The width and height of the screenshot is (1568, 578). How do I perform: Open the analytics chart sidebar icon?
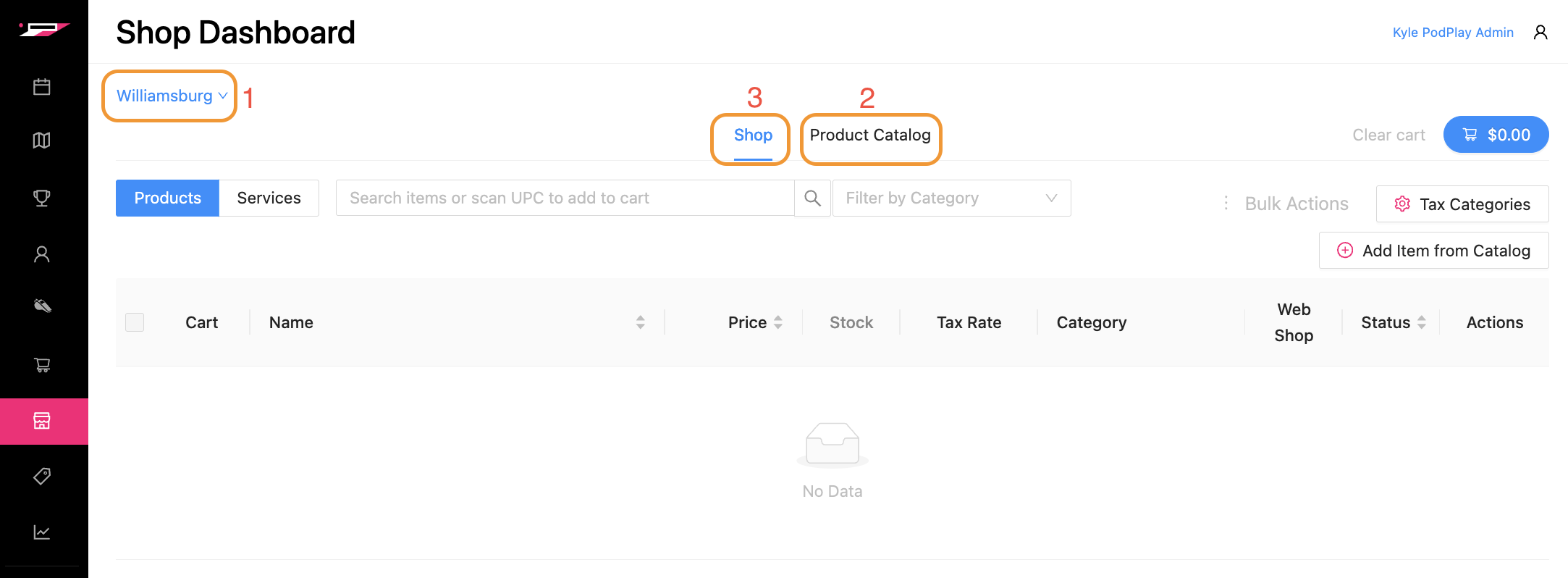click(42, 532)
